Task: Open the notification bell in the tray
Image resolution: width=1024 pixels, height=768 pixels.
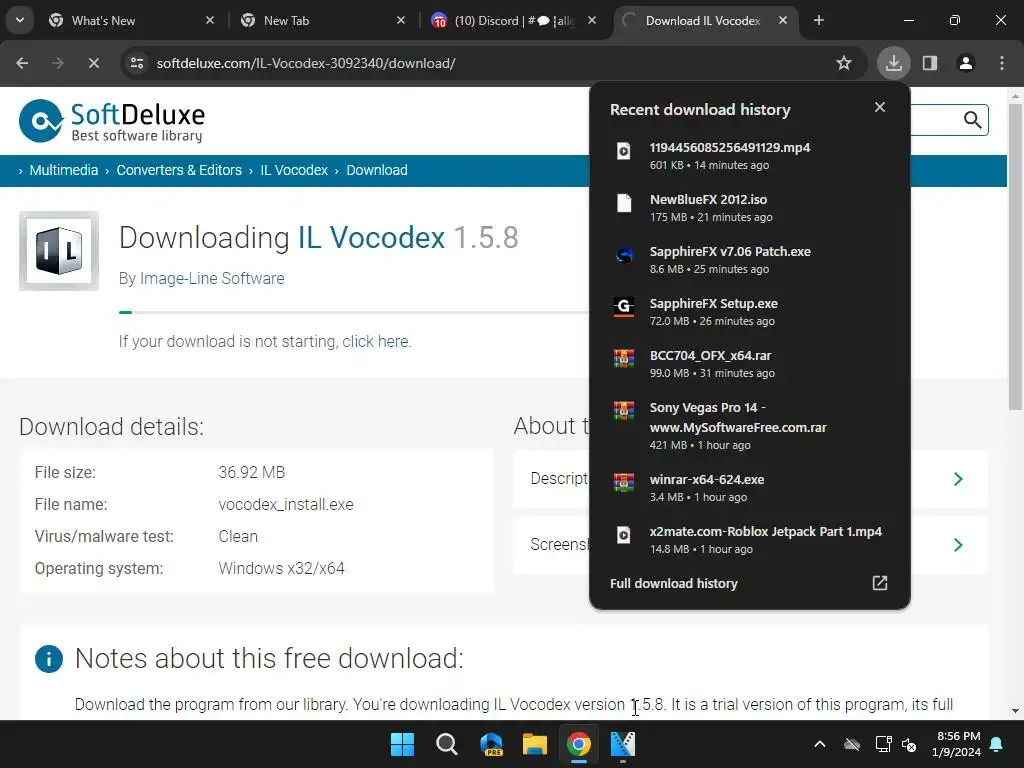Action: pyautogui.click(x=997, y=744)
